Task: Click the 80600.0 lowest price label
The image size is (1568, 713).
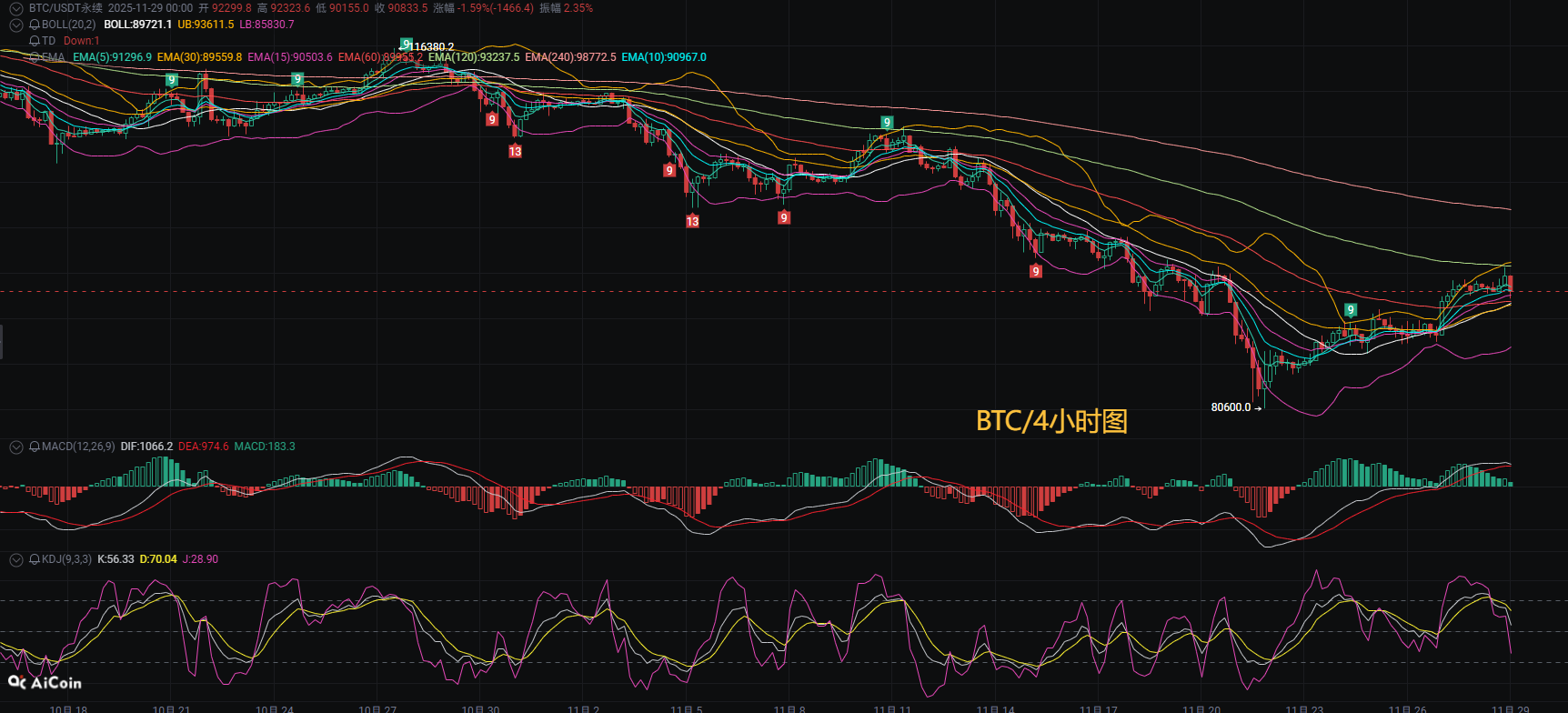Action: coord(1231,407)
